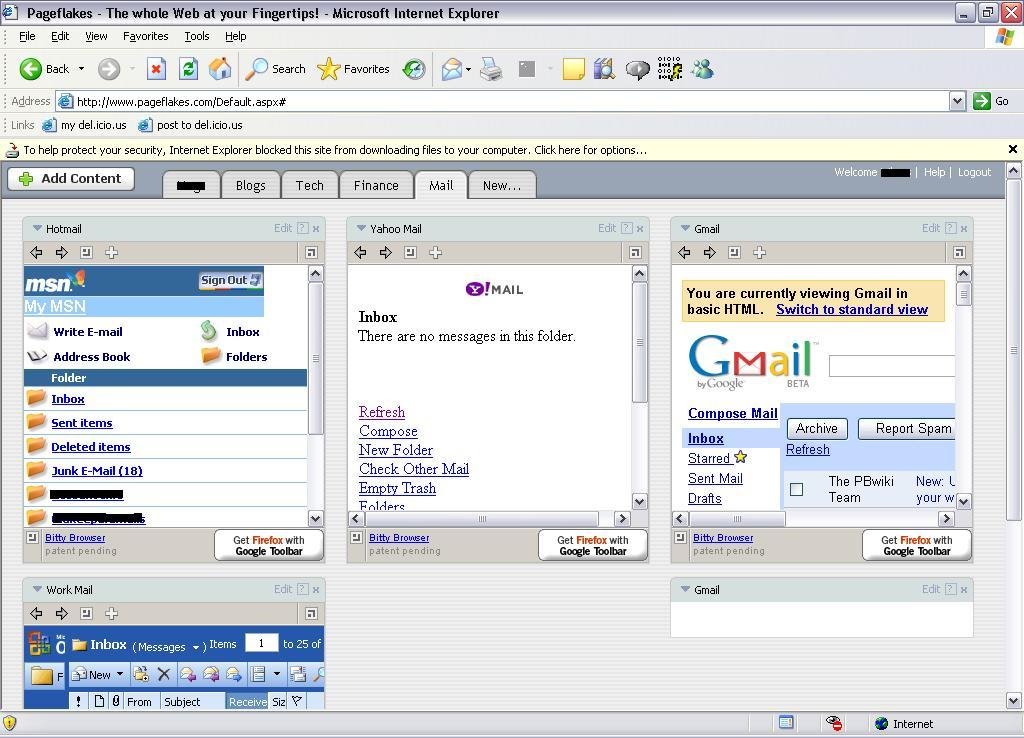Click back arrow in Work Mail flake

[36, 613]
